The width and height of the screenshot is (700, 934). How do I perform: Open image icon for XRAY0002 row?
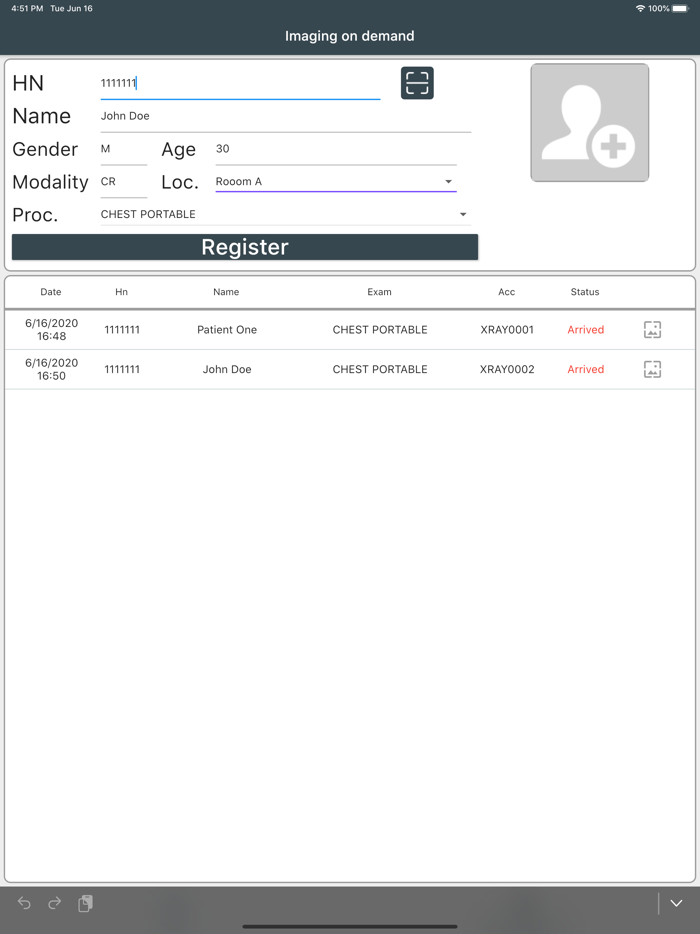[x=652, y=369]
